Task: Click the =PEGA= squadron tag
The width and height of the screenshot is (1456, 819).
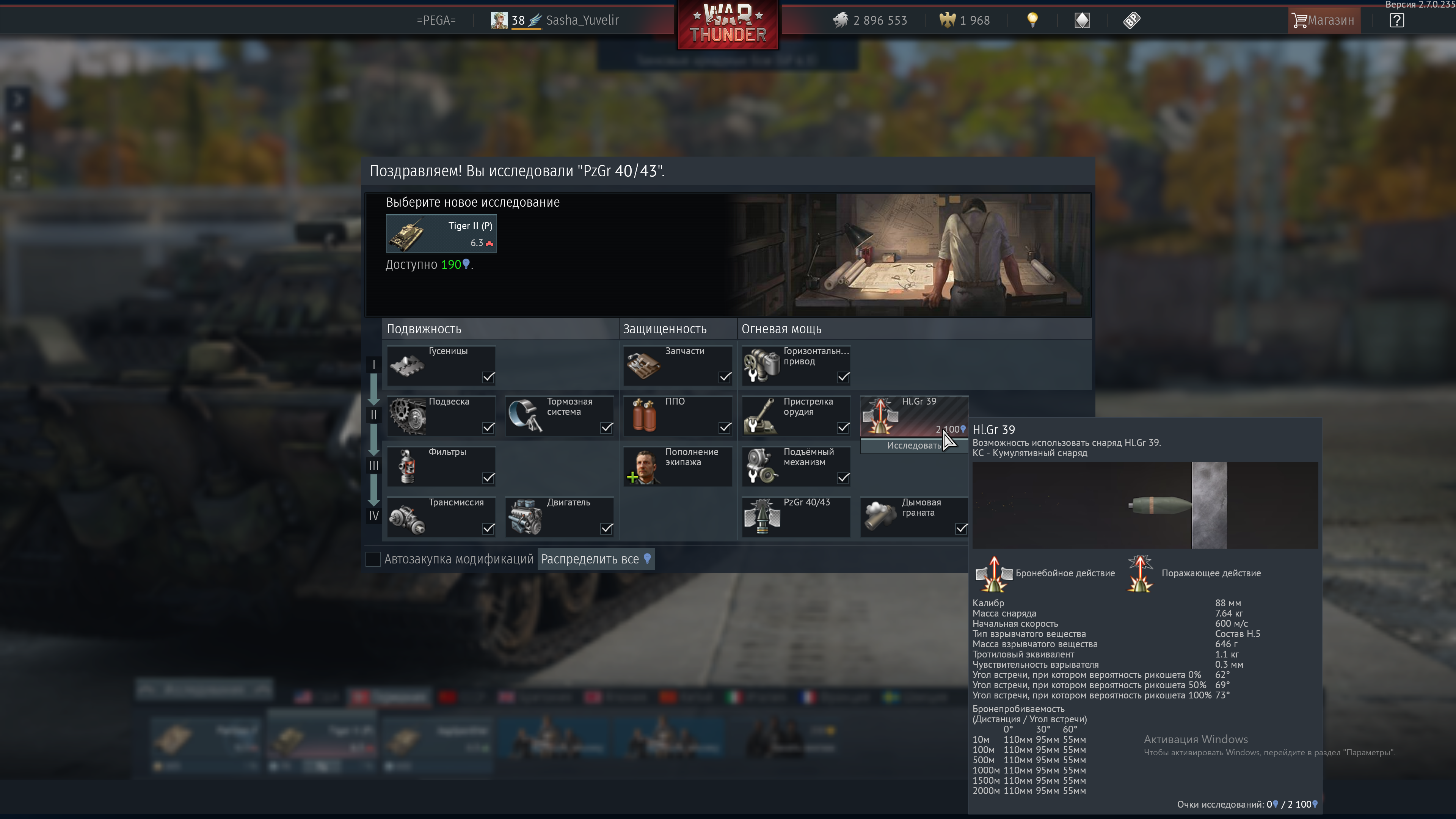Action: pos(436,20)
